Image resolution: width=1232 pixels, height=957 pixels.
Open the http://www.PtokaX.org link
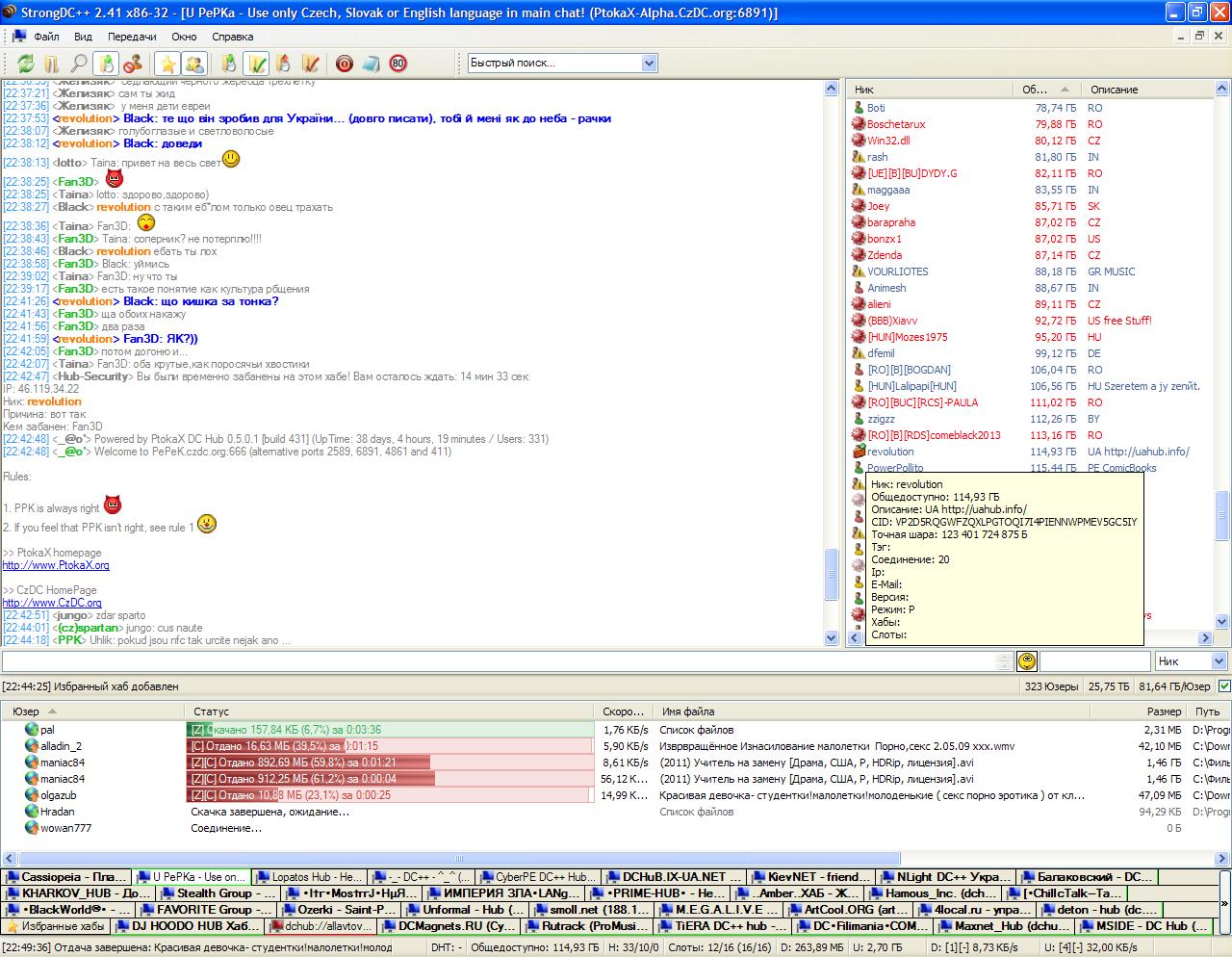[56, 565]
